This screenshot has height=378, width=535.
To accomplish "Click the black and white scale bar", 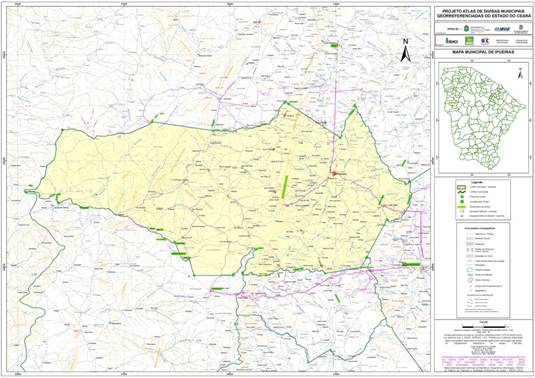I will [x=482, y=326].
